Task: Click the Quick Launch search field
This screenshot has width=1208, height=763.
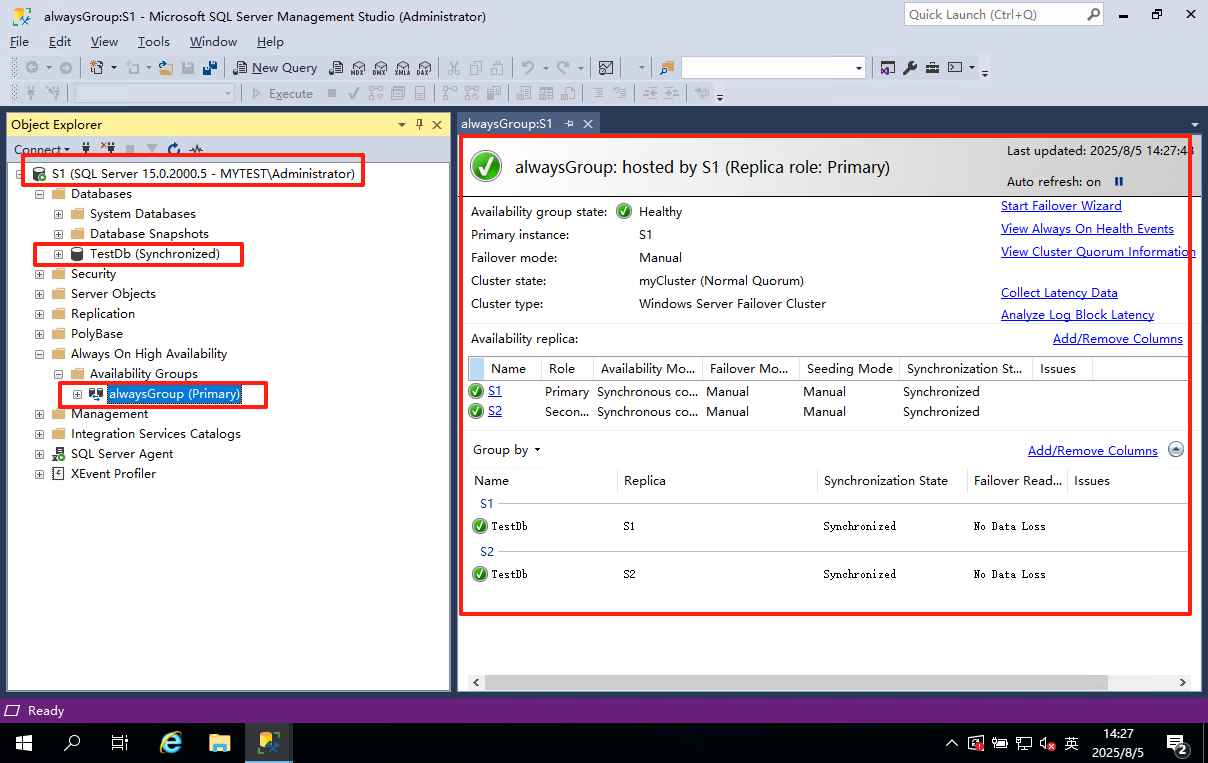Action: click(x=1003, y=15)
